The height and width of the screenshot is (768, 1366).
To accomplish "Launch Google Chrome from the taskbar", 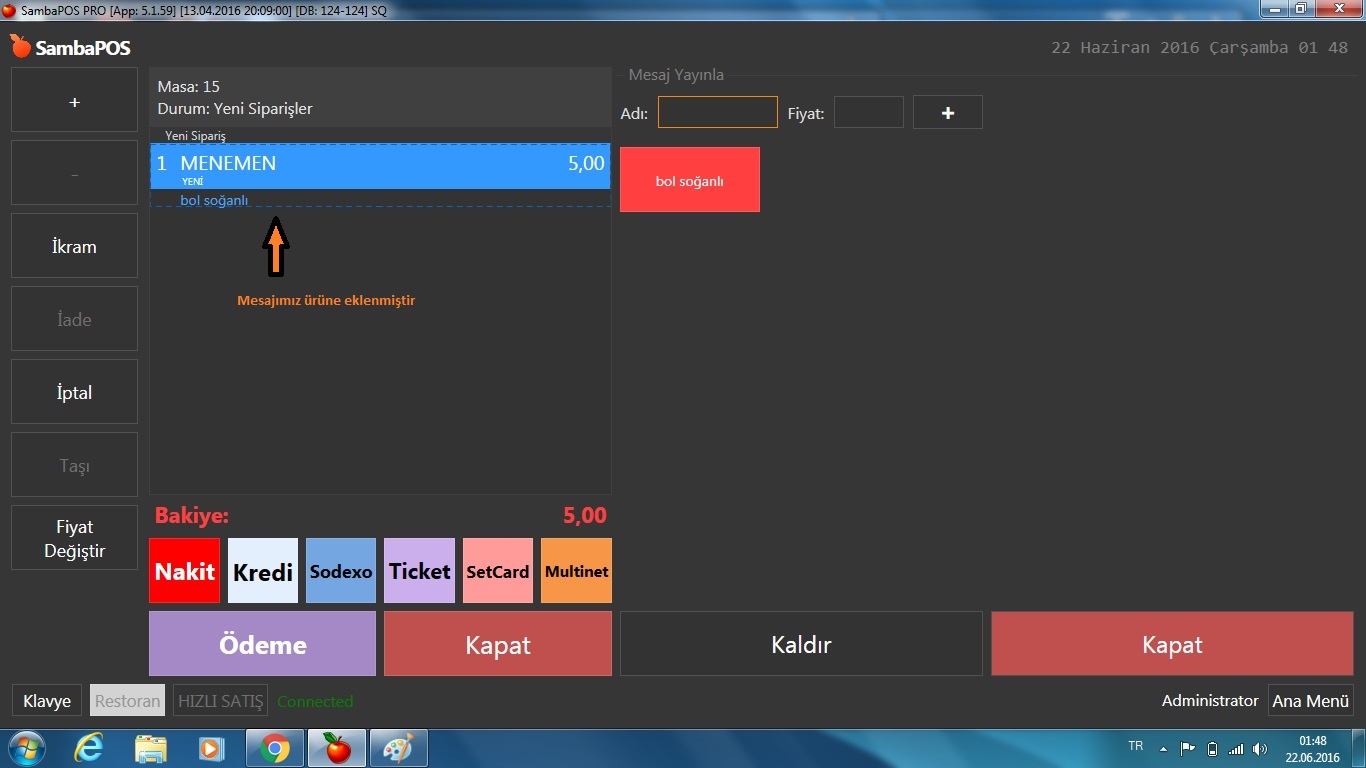I will pyautogui.click(x=275, y=748).
